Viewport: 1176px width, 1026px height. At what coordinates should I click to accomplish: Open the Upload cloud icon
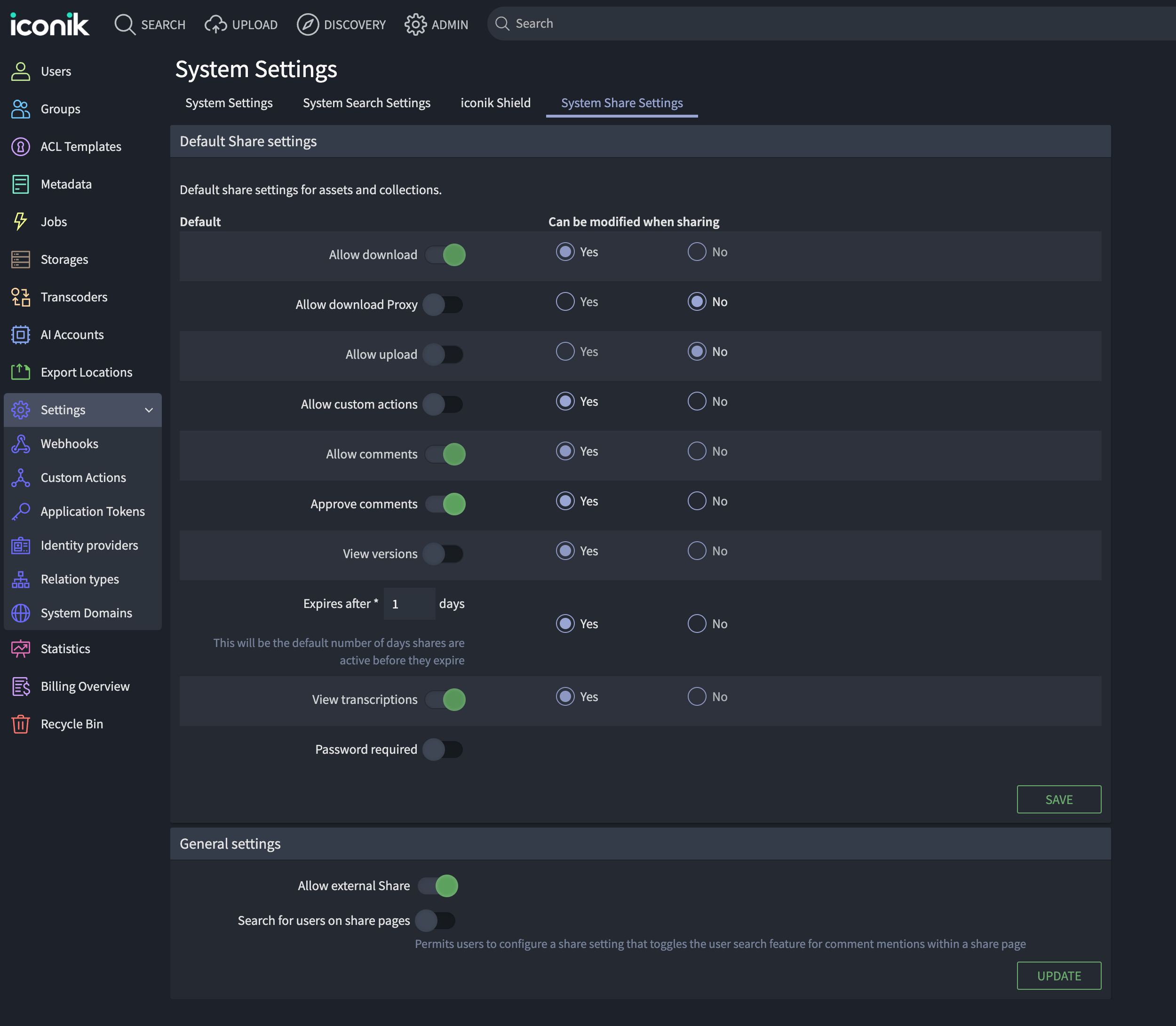click(215, 24)
